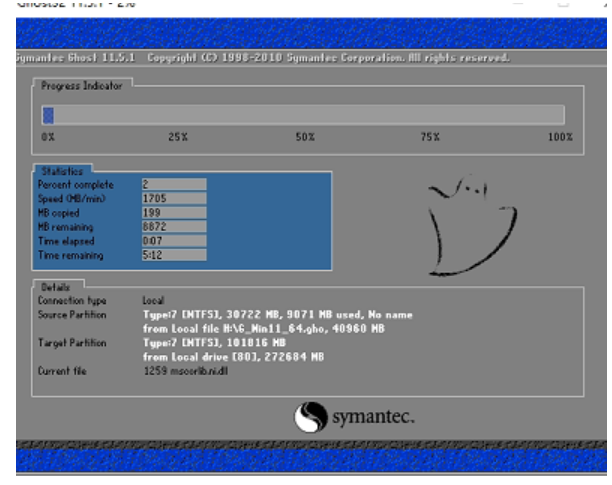Click the Percent complete value field
The height and width of the screenshot is (485, 612).
tap(174, 184)
